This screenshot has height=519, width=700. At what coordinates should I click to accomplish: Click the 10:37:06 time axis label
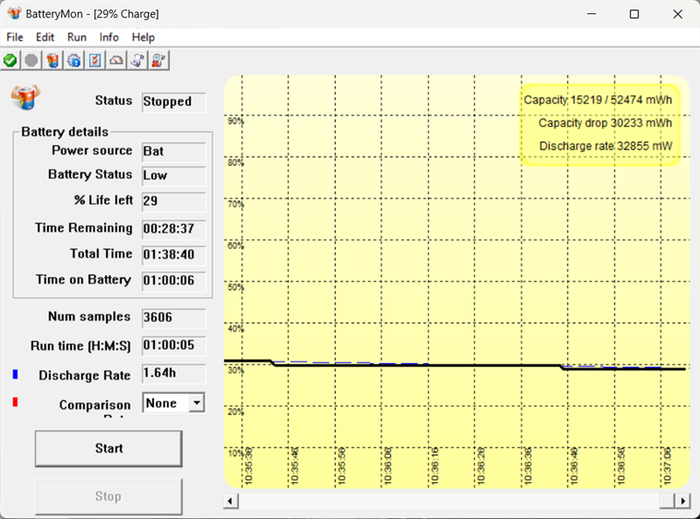tap(667, 466)
